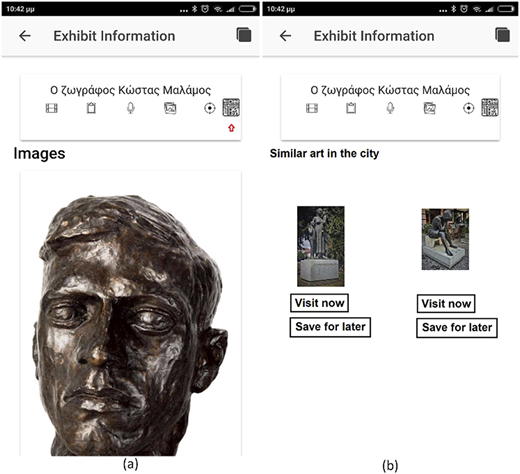This screenshot has width=520, height=474.
Task: Show exhibit video via film icon, left screen
Action: click(52, 108)
